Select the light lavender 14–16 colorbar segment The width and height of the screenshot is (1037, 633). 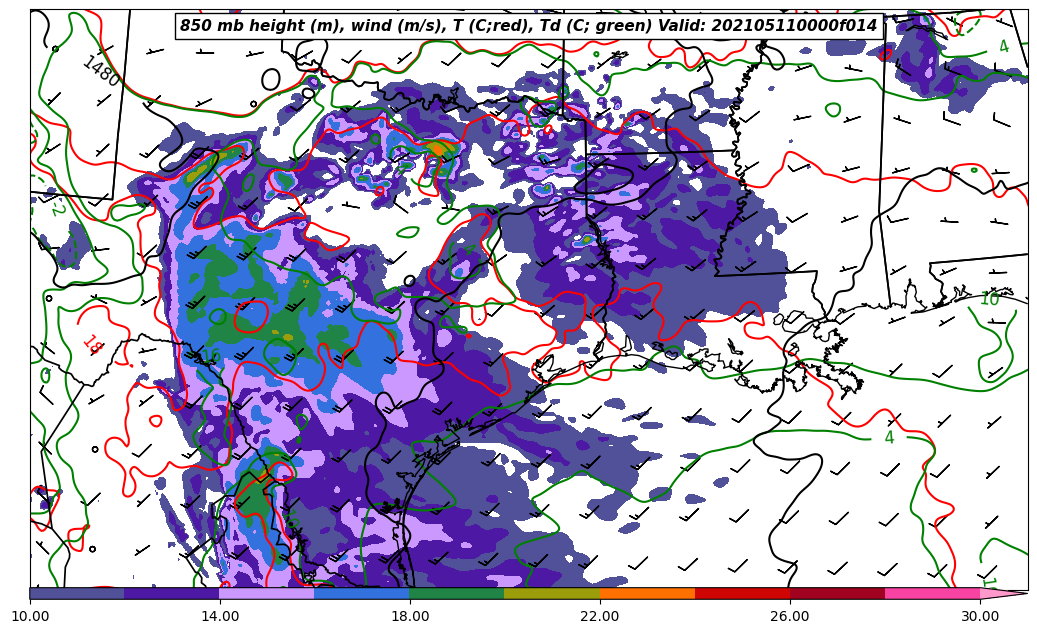pyautogui.click(x=267, y=593)
